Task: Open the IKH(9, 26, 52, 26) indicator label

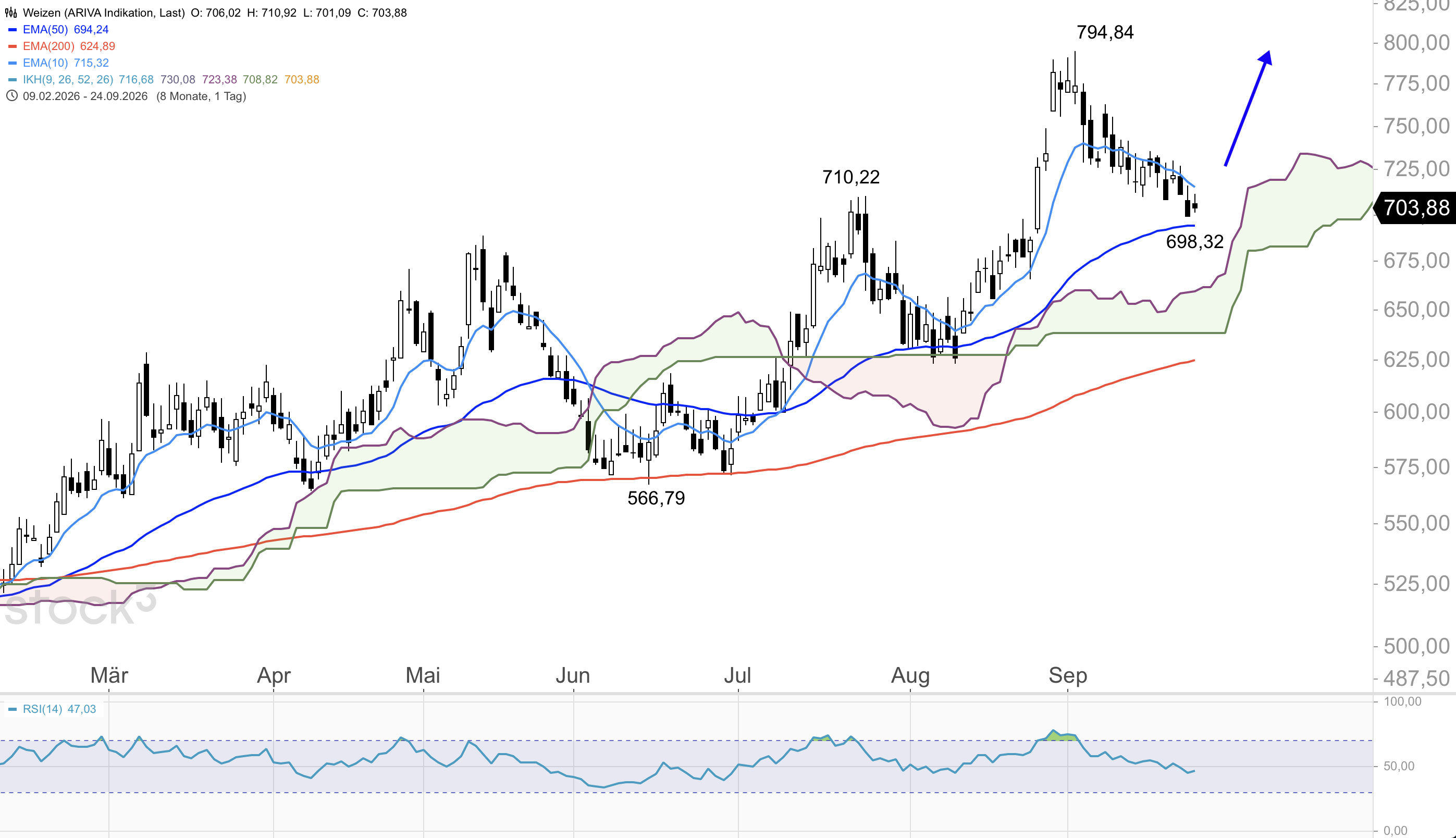Action: point(68,79)
